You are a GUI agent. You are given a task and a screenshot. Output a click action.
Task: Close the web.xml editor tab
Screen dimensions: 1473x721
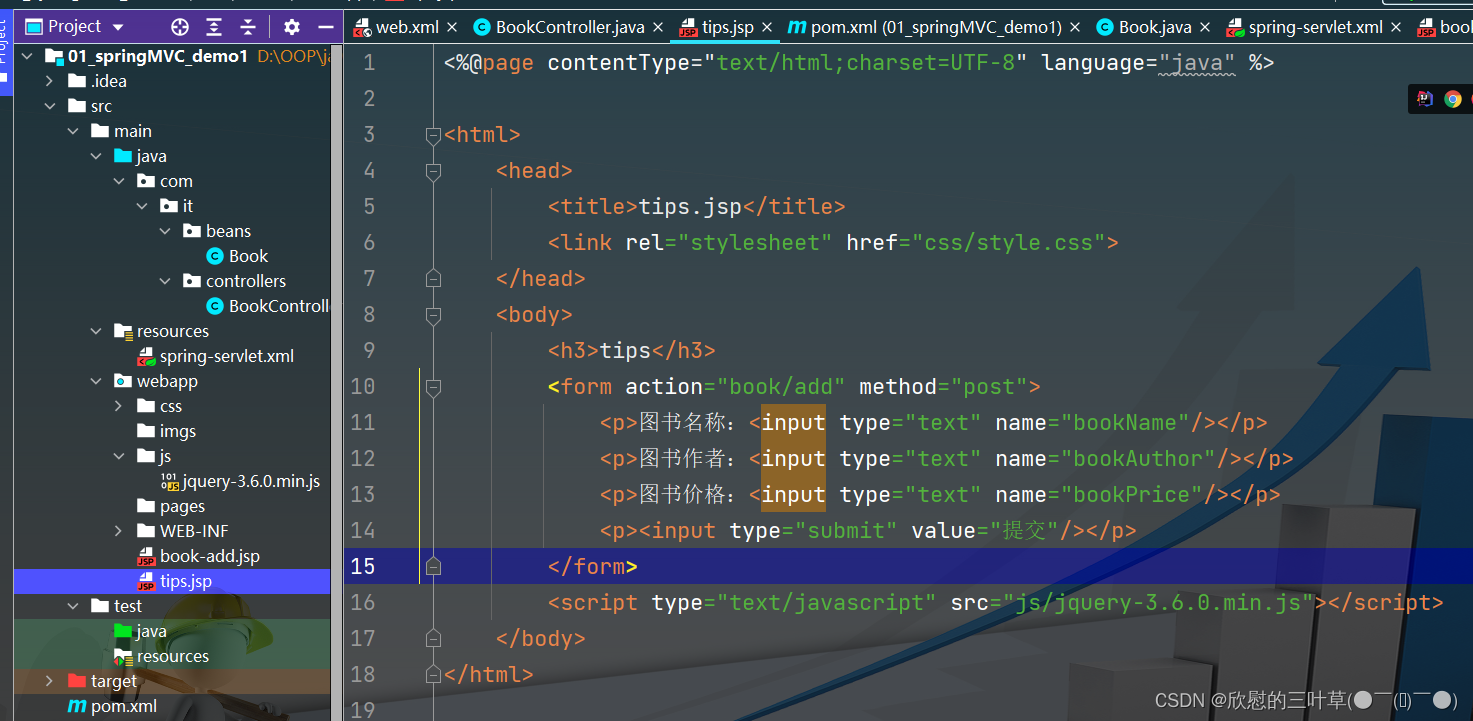point(452,28)
